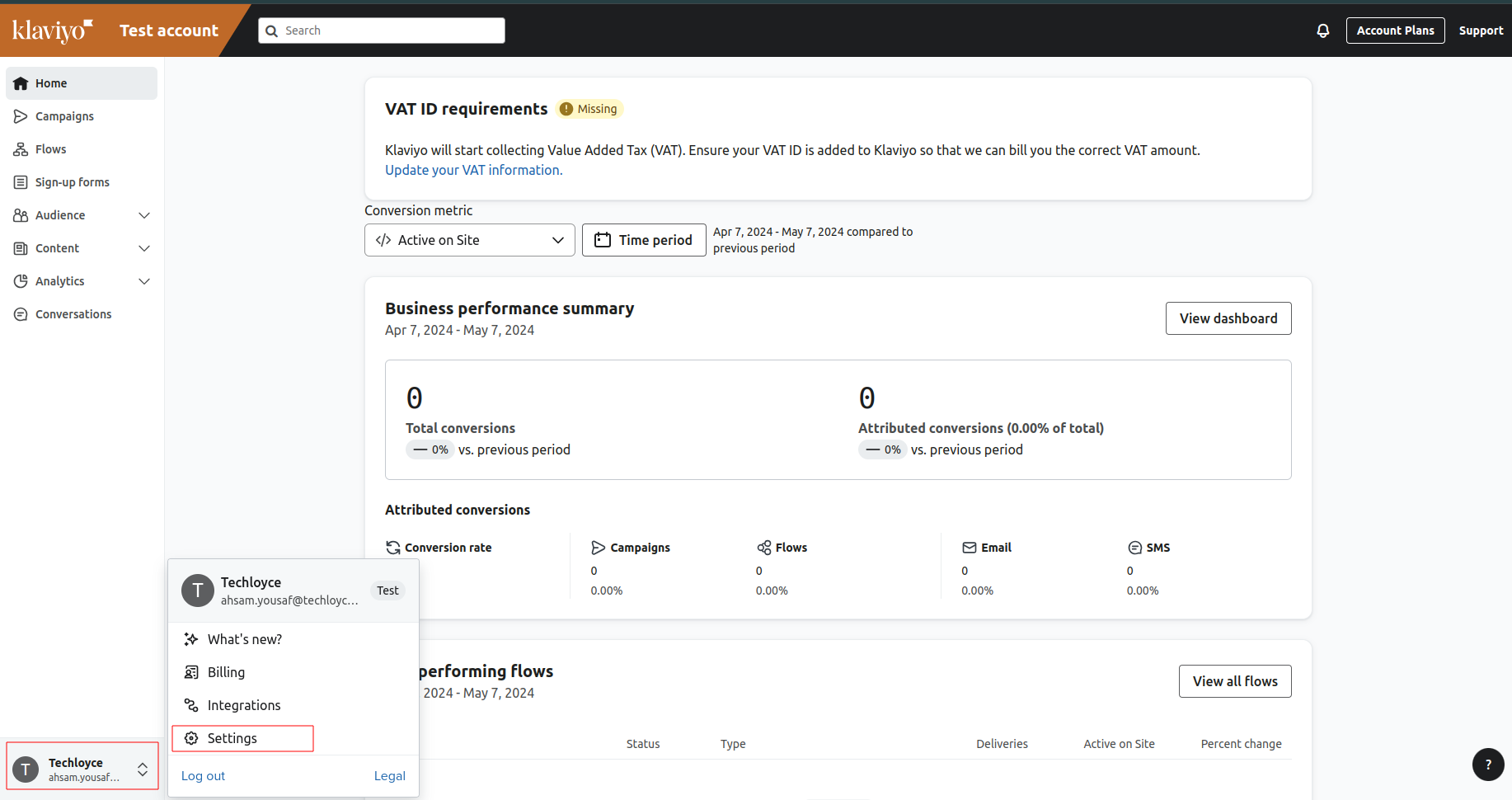Open the Home menu item
This screenshot has width=1512, height=800.
click(82, 83)
